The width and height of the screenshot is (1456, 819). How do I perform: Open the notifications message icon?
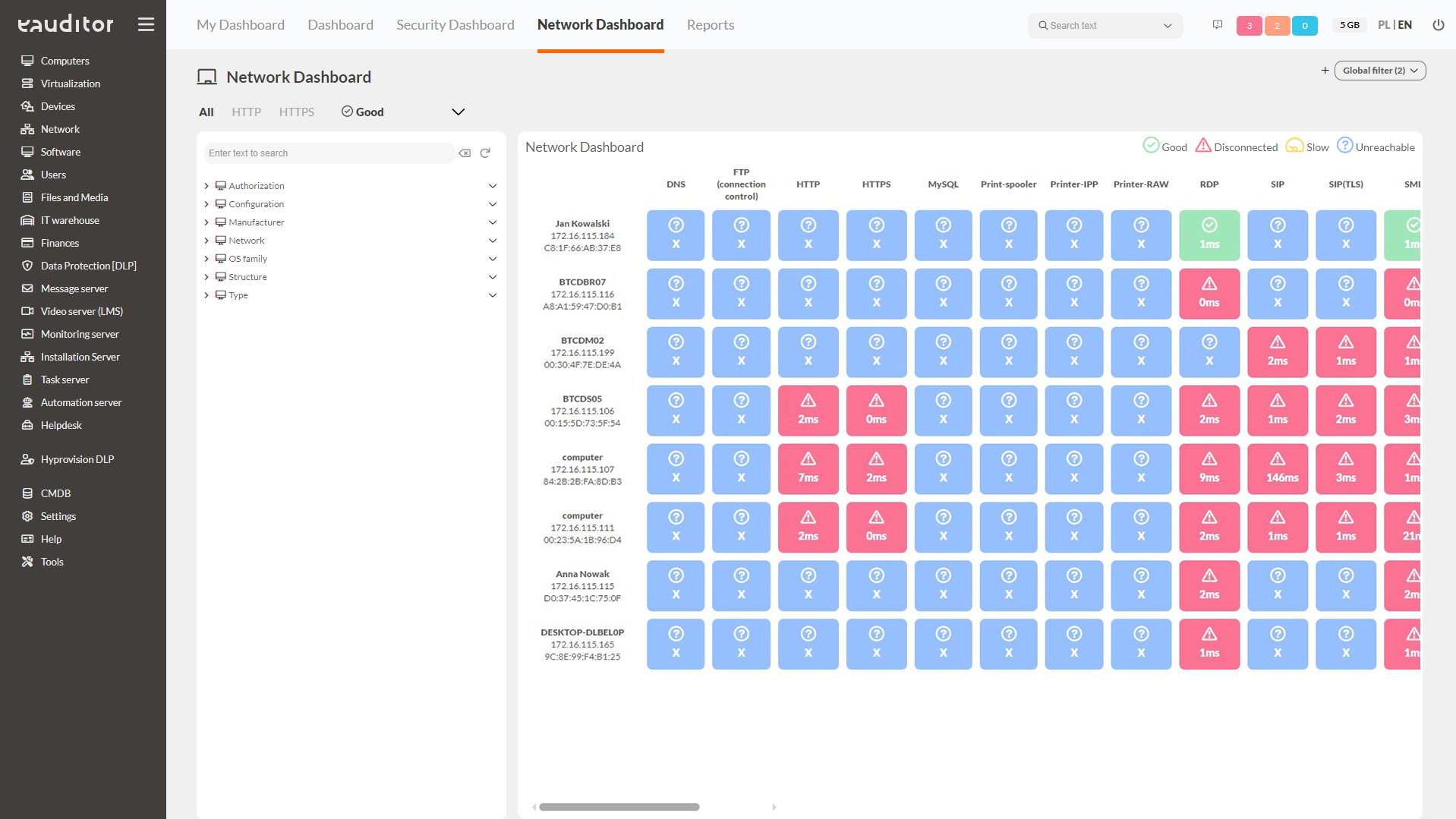(x=1218, y=25)
